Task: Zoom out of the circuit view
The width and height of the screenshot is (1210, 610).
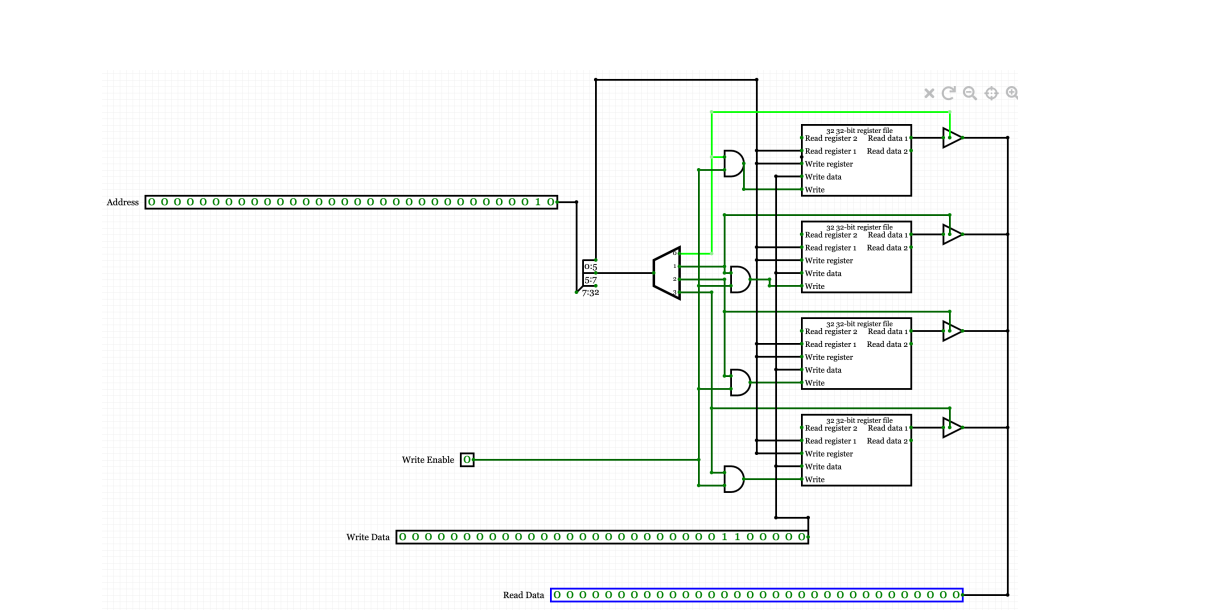Action: (969, 92)
